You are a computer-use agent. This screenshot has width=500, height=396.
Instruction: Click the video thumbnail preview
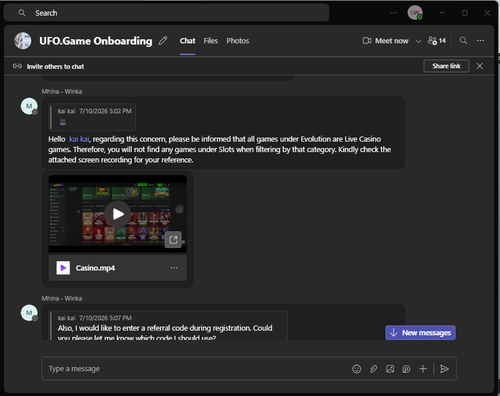118,214
